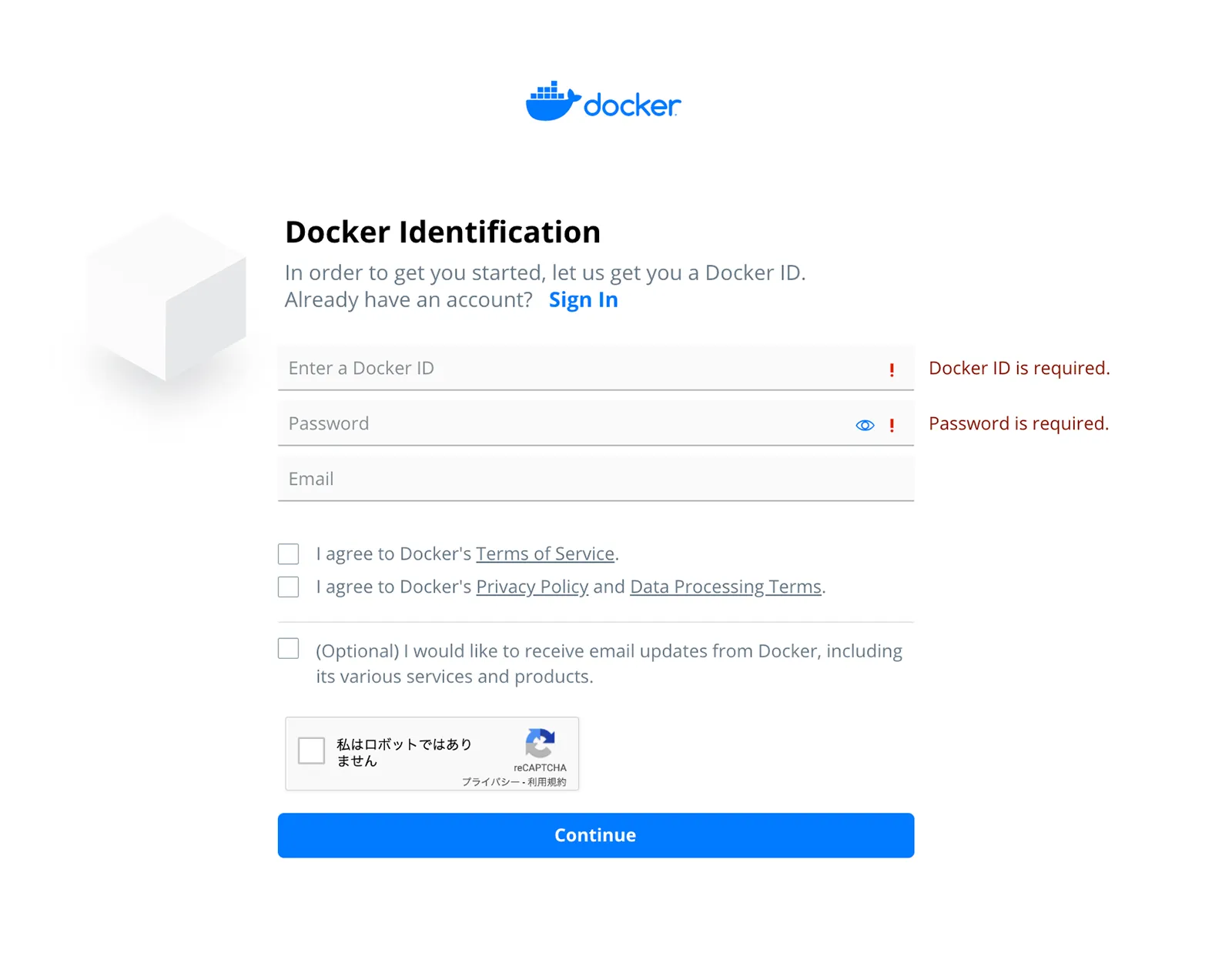Open the Data Processing Terms link

[725, 587]
